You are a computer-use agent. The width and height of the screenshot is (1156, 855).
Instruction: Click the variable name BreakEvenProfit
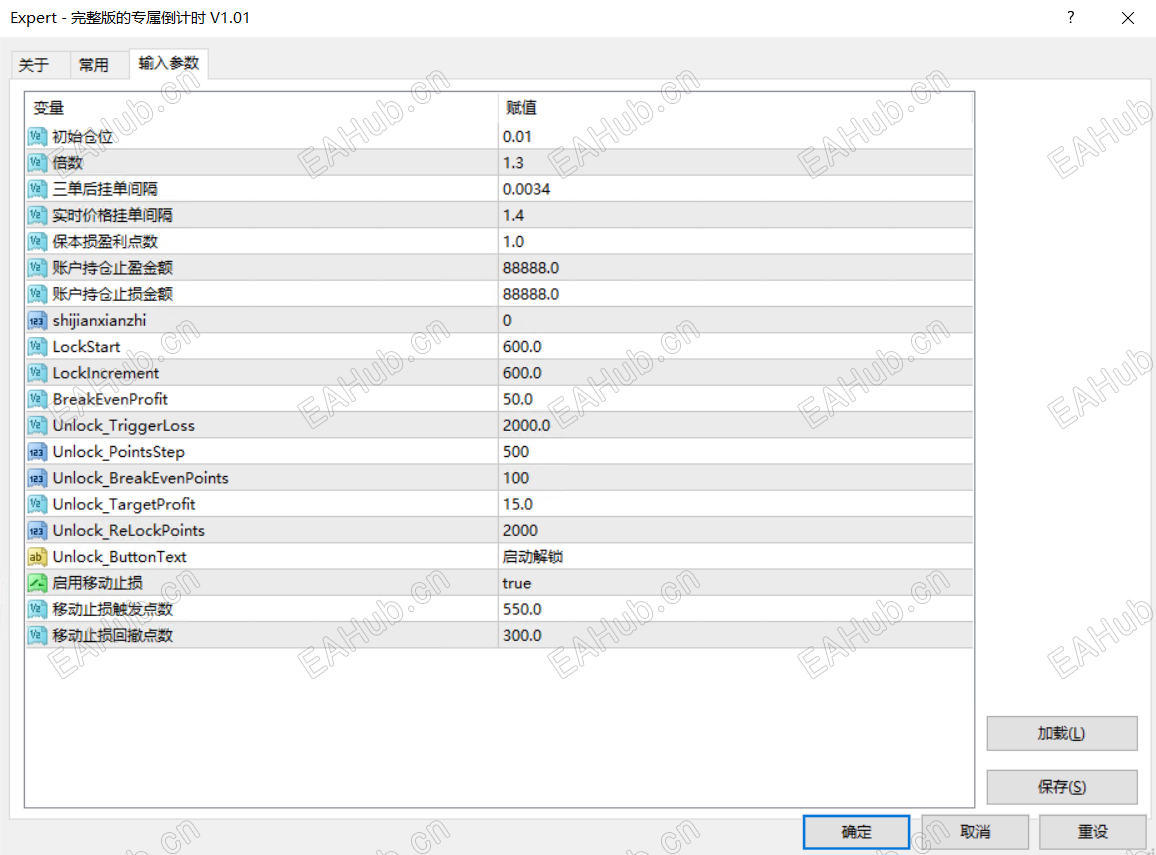(x=110, y=399)
